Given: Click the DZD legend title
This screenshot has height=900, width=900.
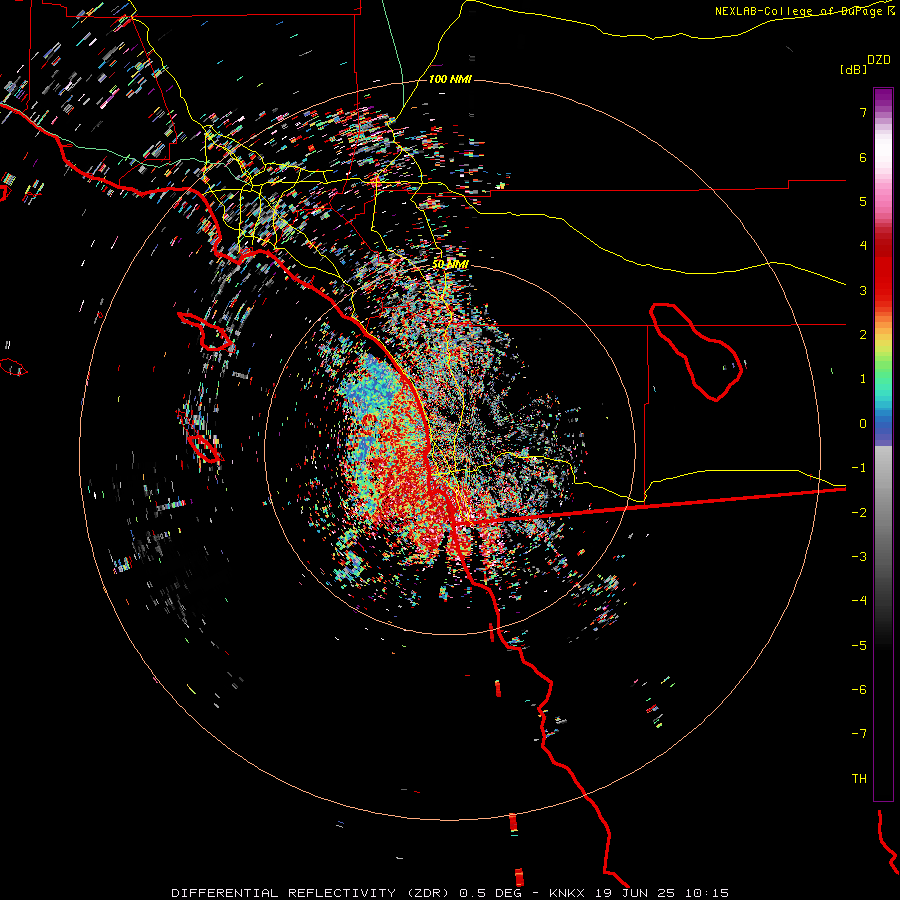Looking at the screenshot, I should point(879,60).
